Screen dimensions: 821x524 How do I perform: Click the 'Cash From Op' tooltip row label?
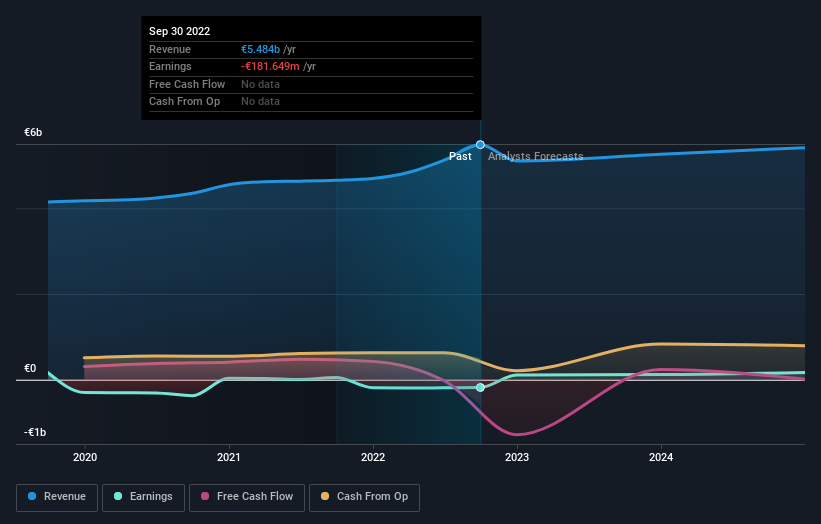[184, 102]
